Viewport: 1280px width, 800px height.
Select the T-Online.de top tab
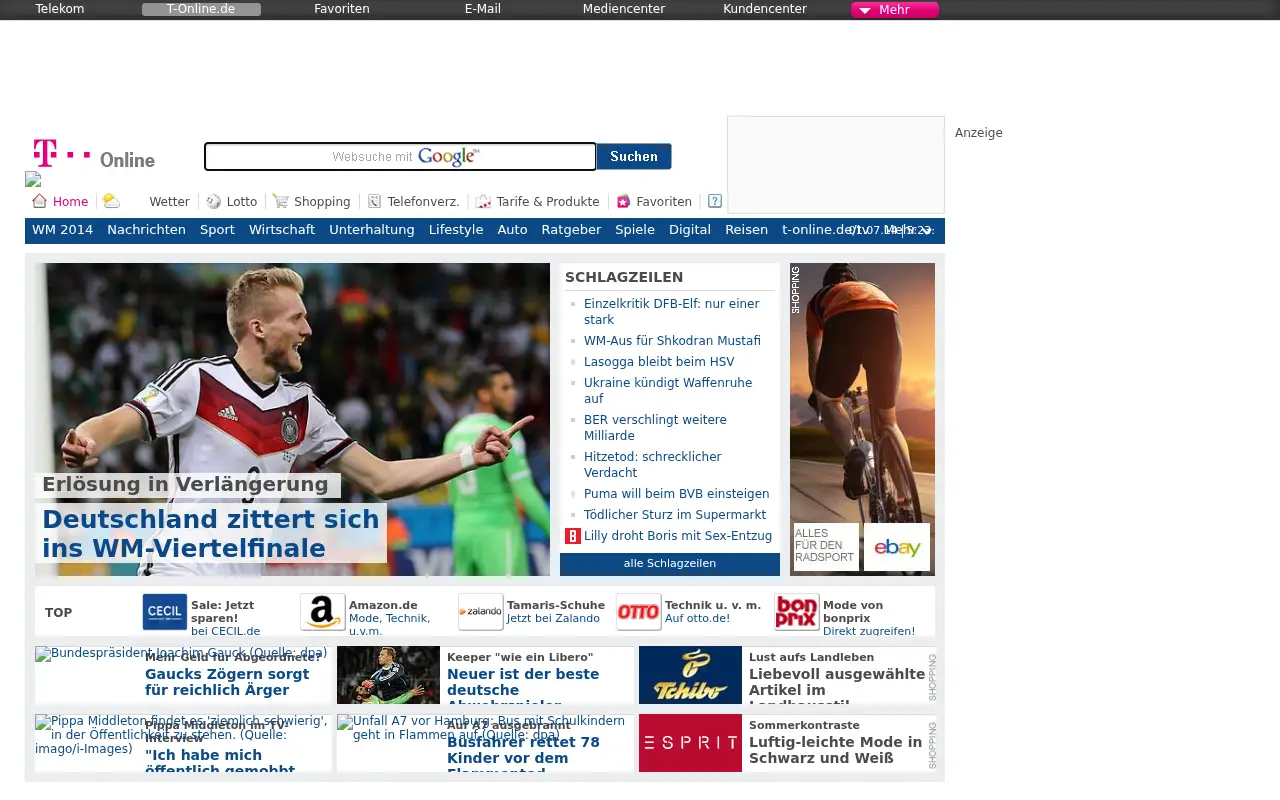(x=201, y=9)
